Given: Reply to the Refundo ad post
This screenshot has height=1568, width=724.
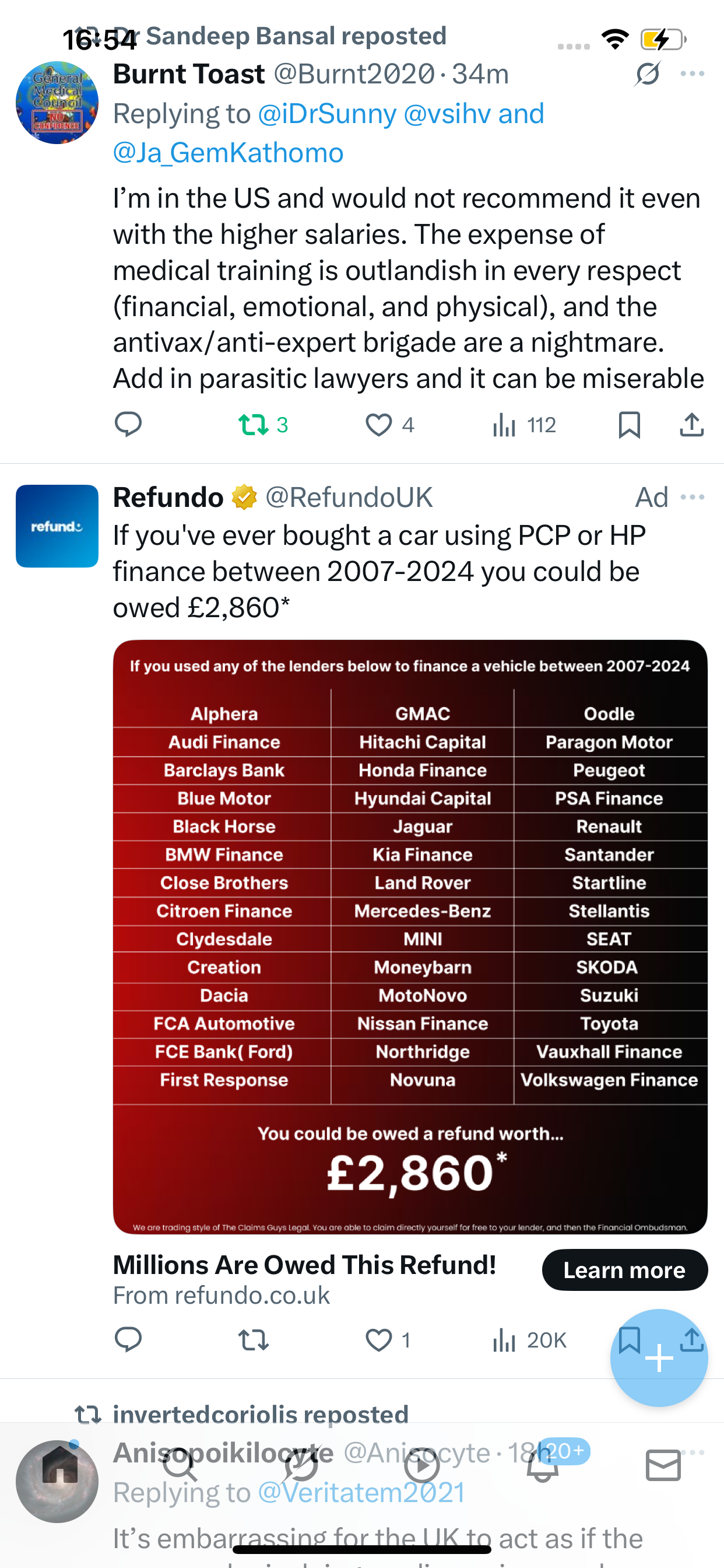Looking at the screenshot, I should point(128,1340).
